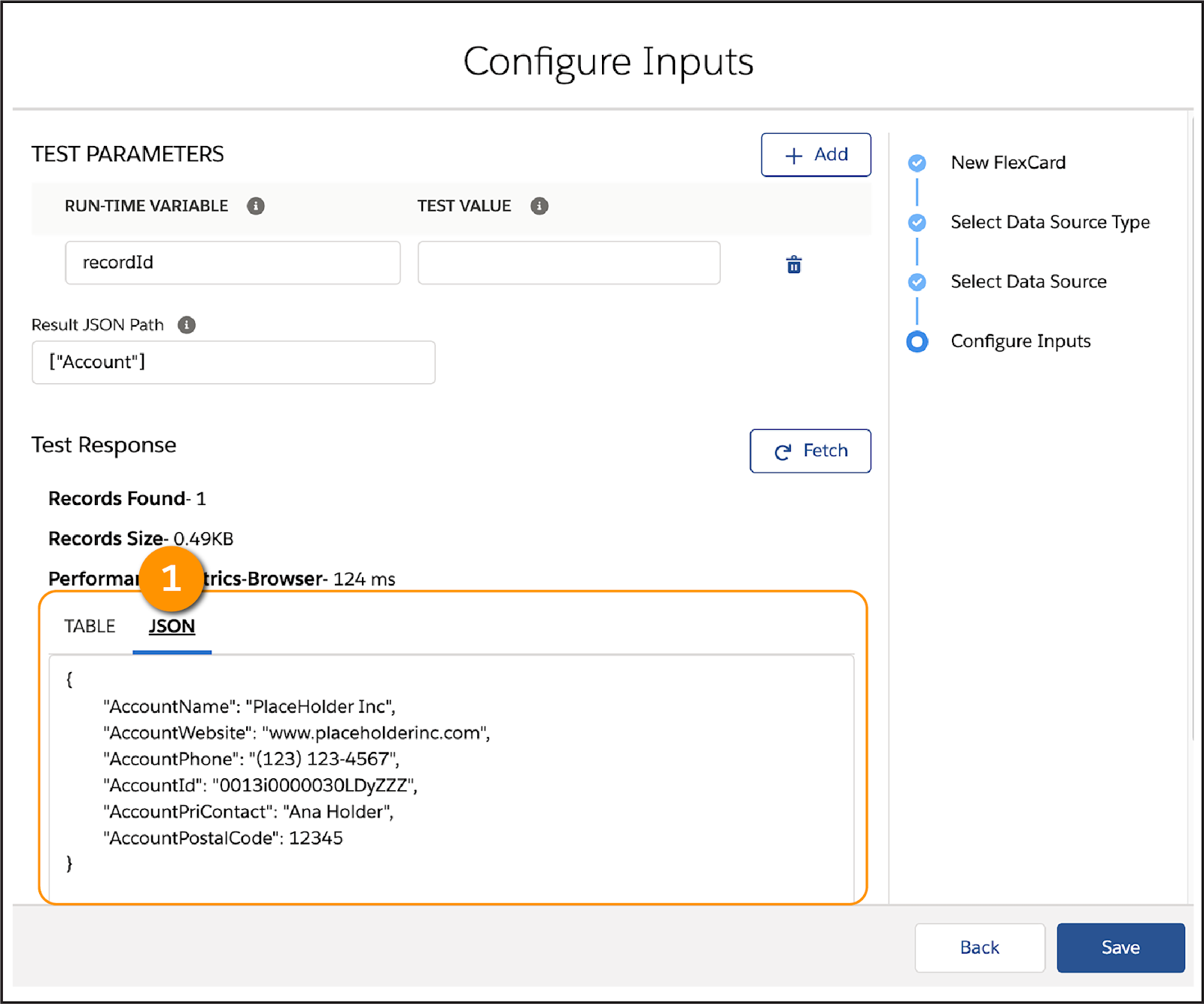The height and width of the screenshot is (1004, 1204).
Task: Delete the recordId test parameter
Action: click(793, 265)
